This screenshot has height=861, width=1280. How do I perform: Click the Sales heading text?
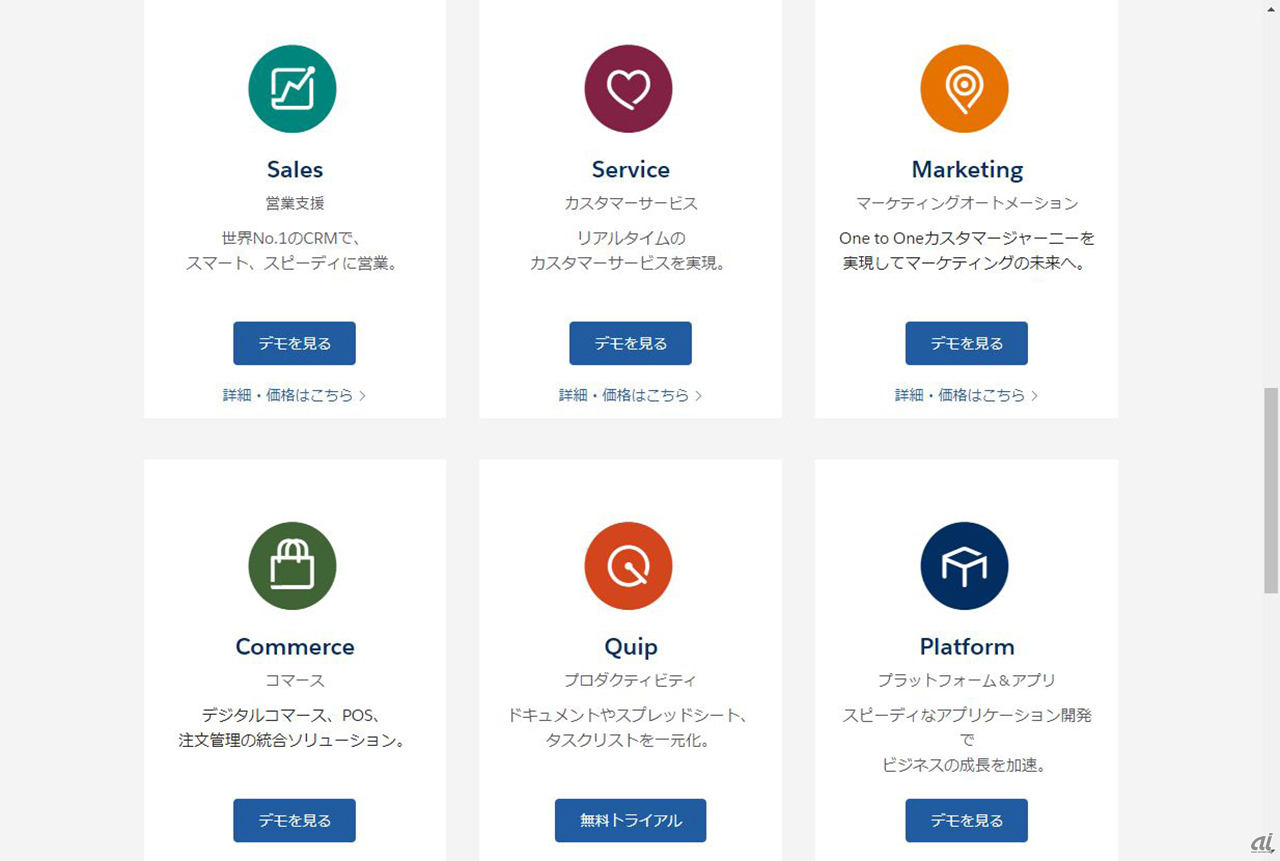pos(295,169)
